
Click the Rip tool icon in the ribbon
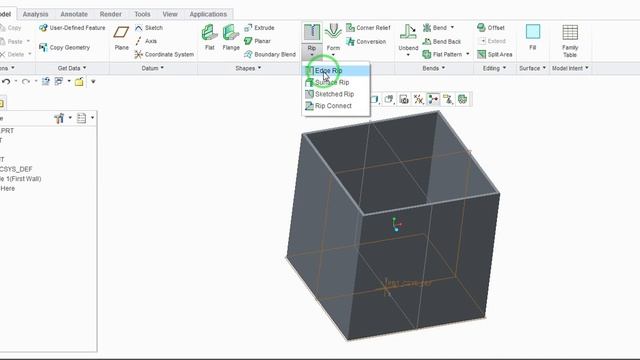(x=312, y=32)
